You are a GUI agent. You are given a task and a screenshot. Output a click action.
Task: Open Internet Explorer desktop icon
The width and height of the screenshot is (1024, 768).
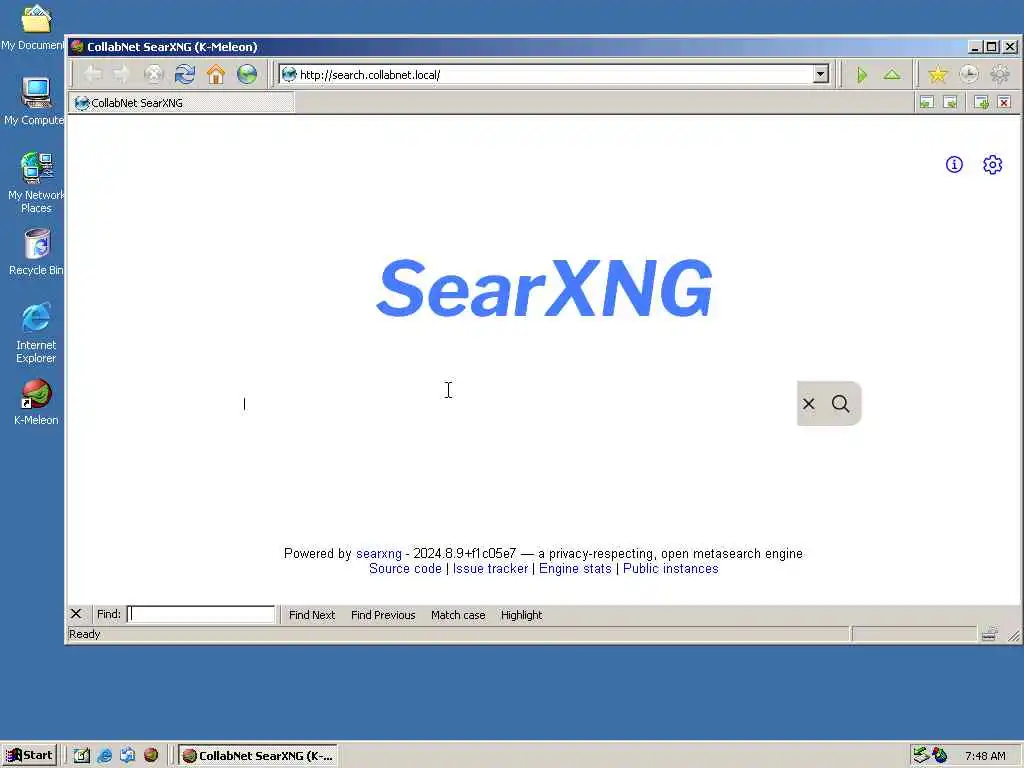pos(36,333)
